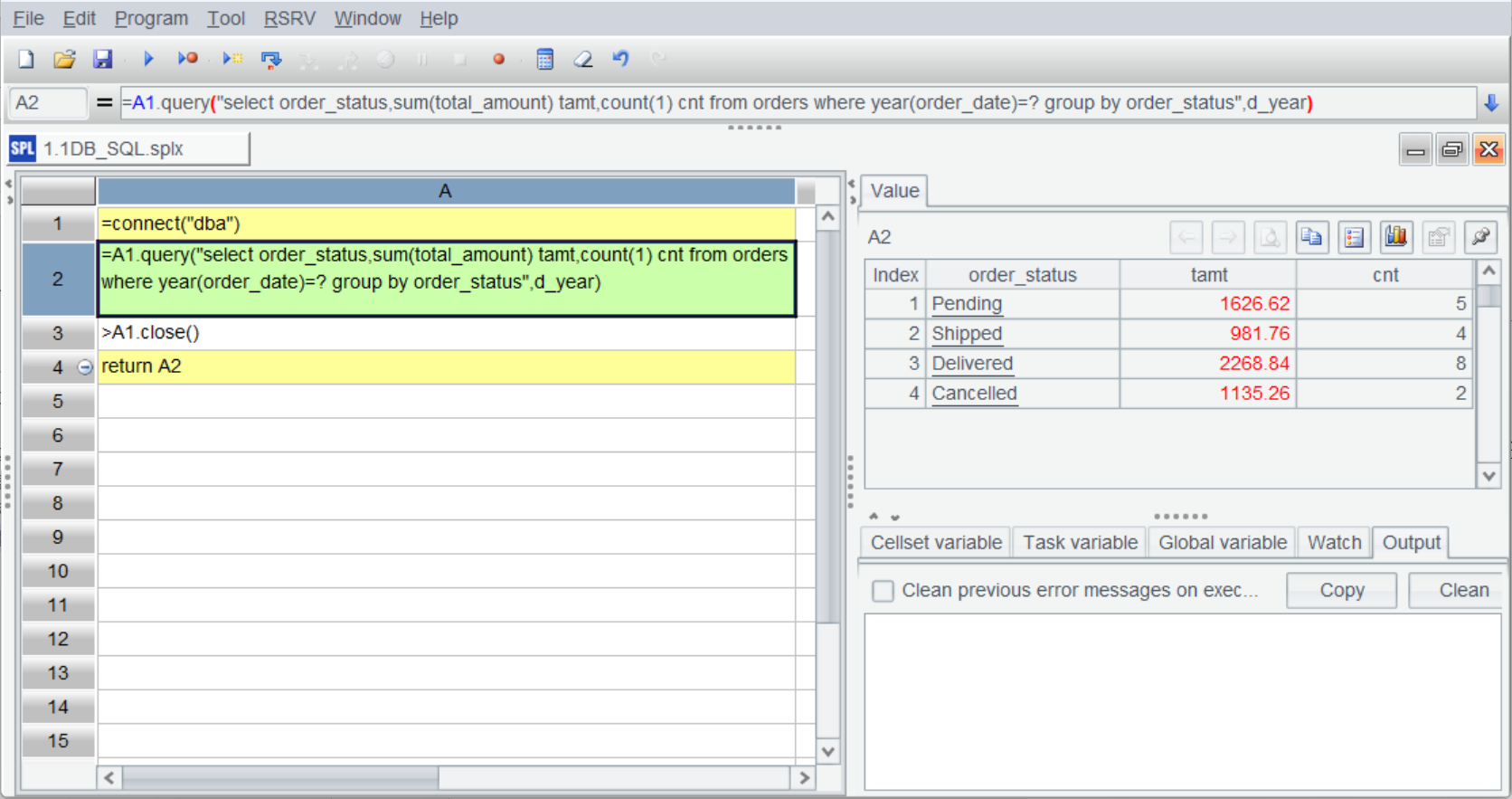
Task: Click the chart icon in Value panel
Action: [x=1395, y=237]
